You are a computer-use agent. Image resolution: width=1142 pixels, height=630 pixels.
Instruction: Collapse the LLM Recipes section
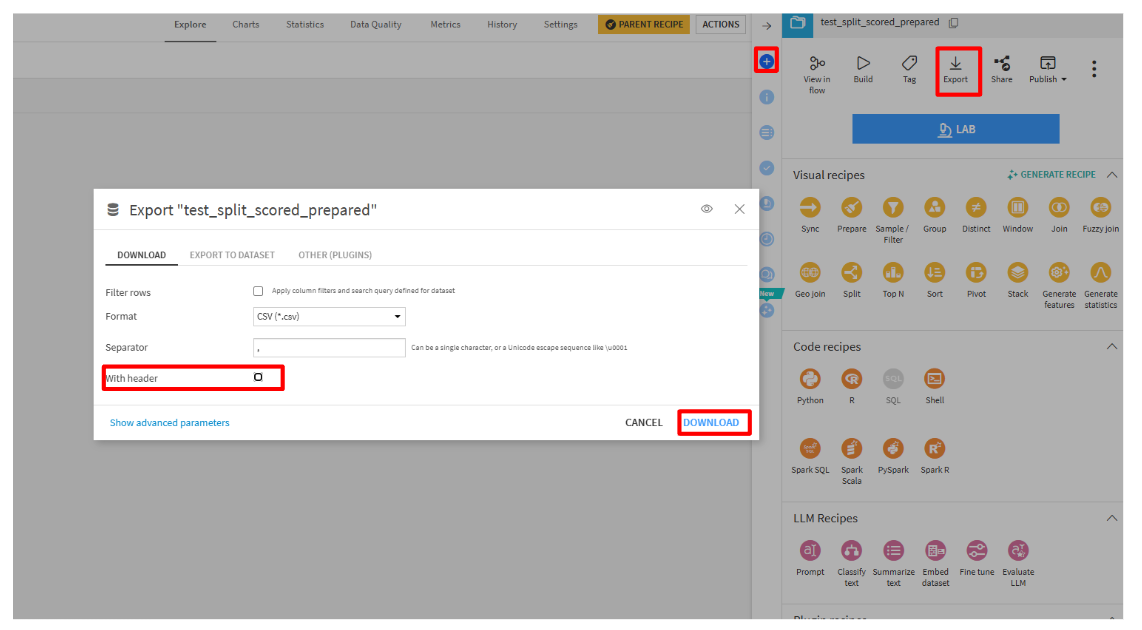[x=1111, y=519]
